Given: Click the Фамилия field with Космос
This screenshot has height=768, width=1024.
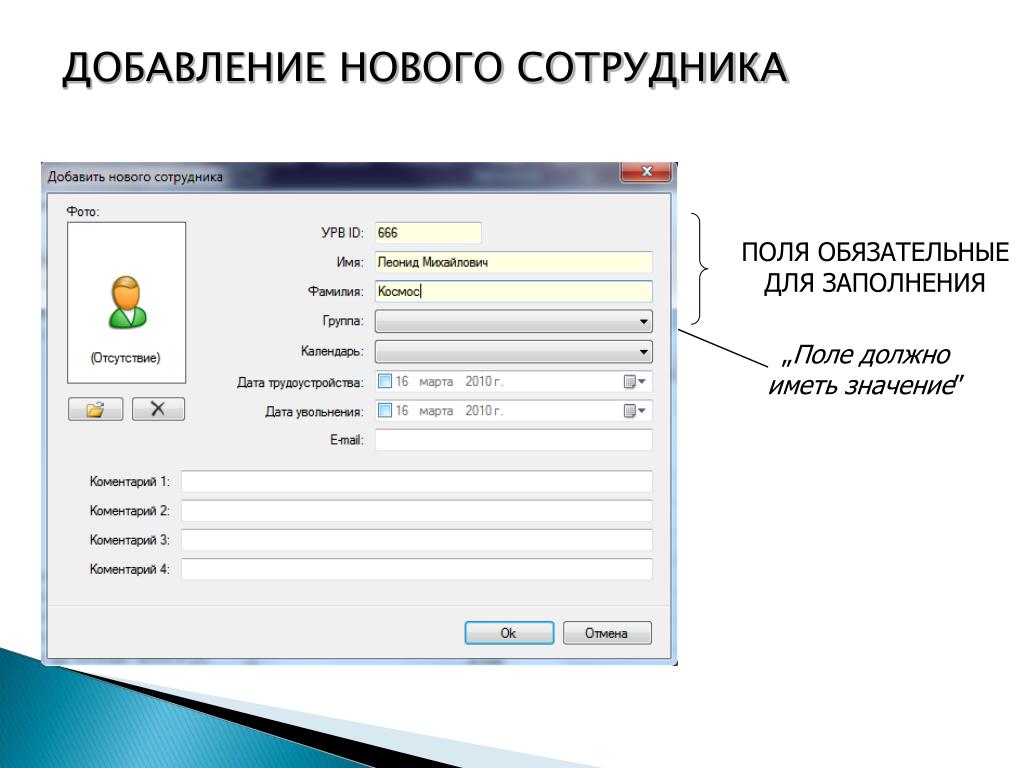Looking at the screenshot, I should 513,291.
